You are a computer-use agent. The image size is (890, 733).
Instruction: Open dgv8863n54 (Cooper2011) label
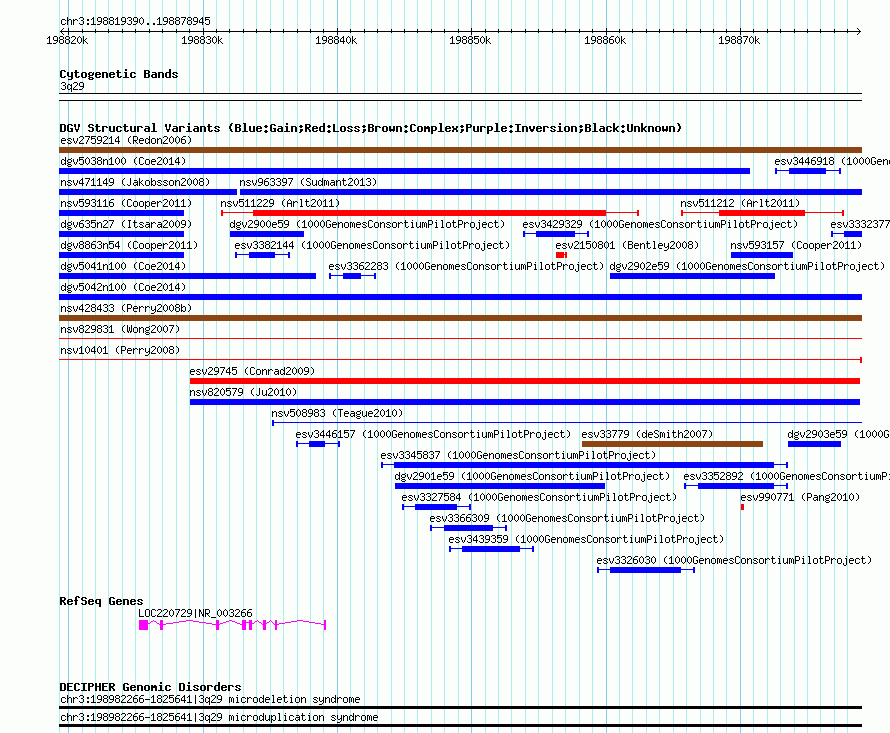coord(129,245)
